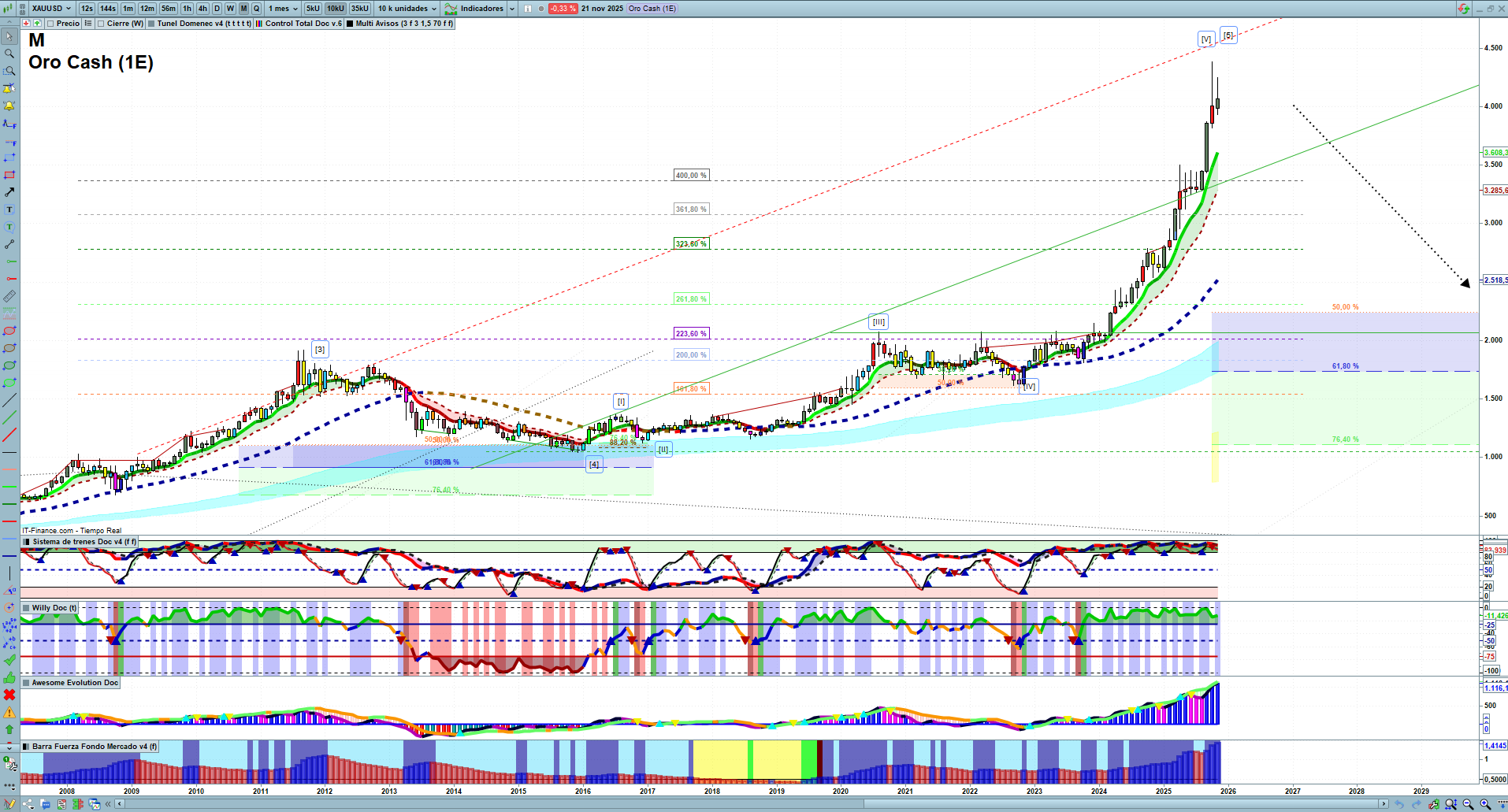1508x812 pixels.
Task: Select the red rectangle drawing tool
Action: 9,175
